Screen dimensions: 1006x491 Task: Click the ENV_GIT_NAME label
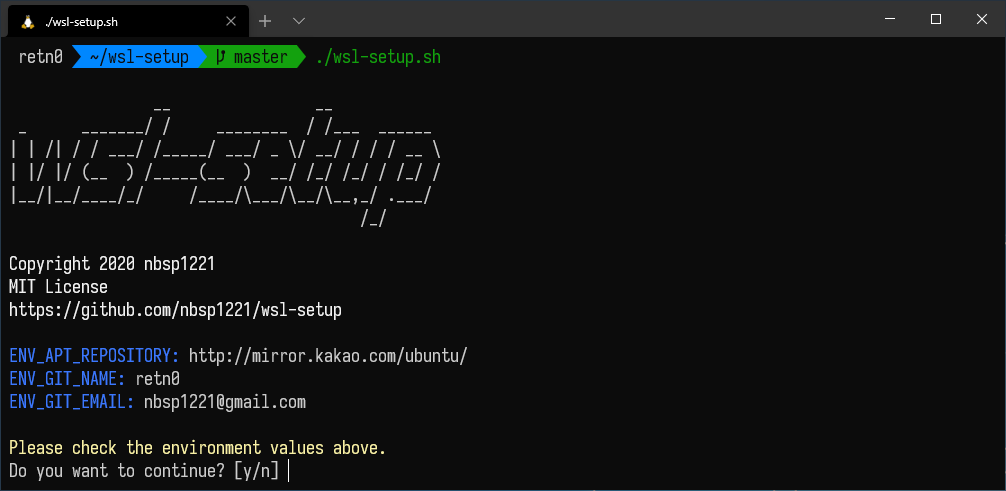(x=67, y=379)
